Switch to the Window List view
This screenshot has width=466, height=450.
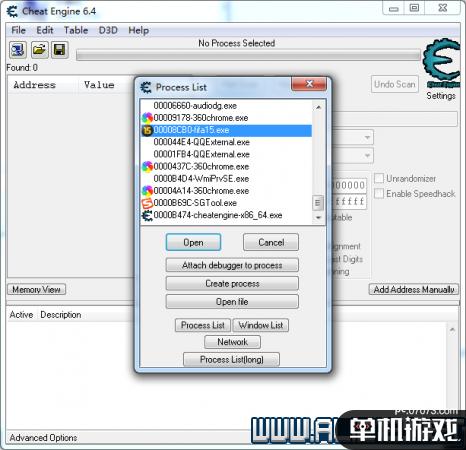261,325
